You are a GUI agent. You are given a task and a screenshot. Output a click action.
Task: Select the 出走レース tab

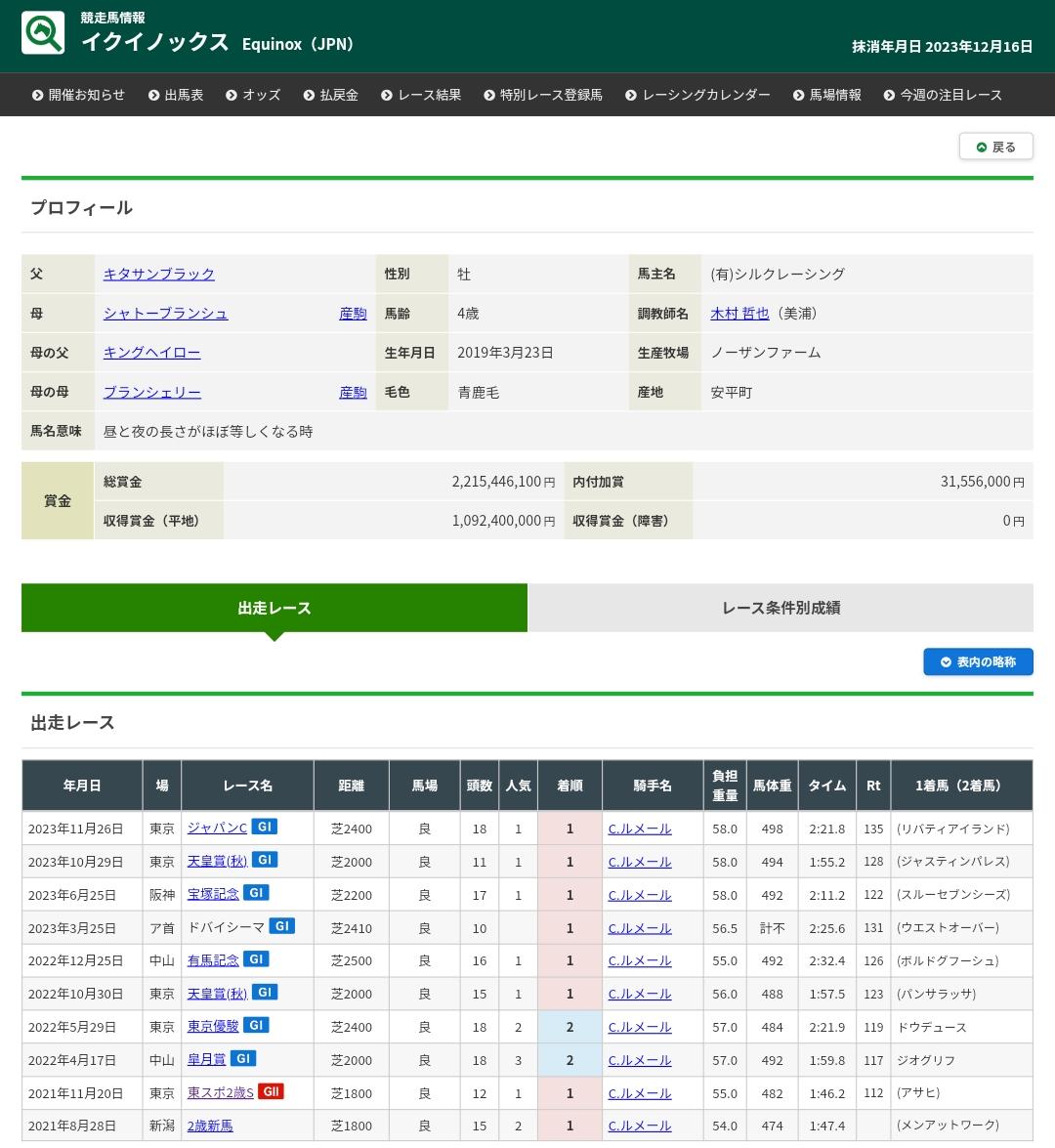coord(274,608)
